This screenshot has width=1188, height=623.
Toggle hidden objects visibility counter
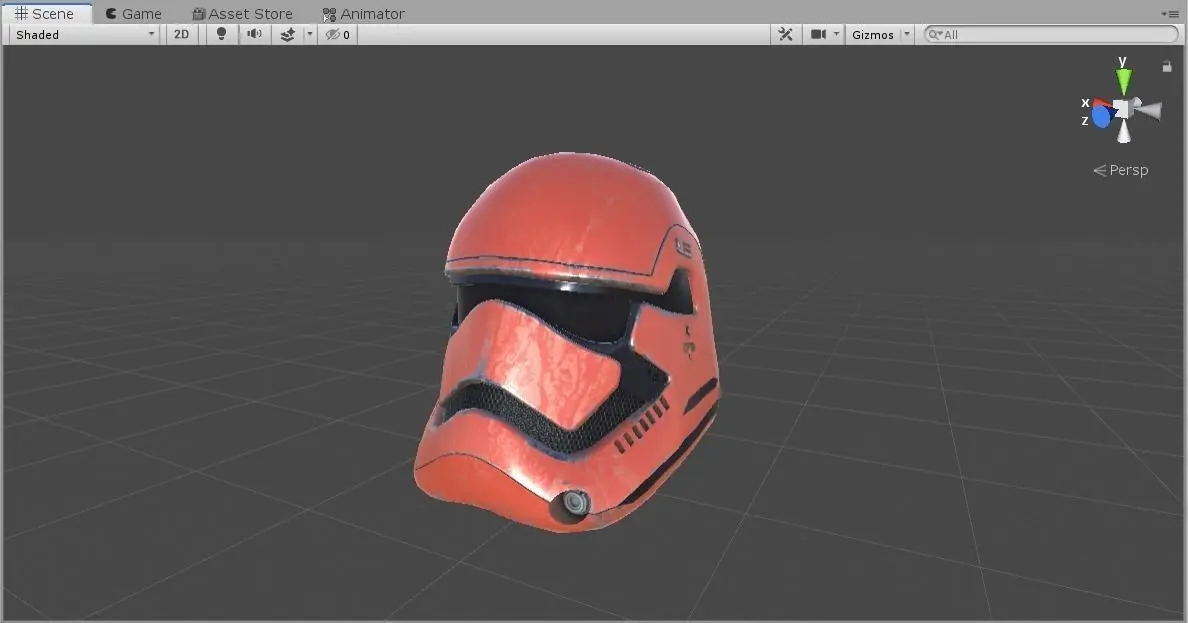click(338, 34)
